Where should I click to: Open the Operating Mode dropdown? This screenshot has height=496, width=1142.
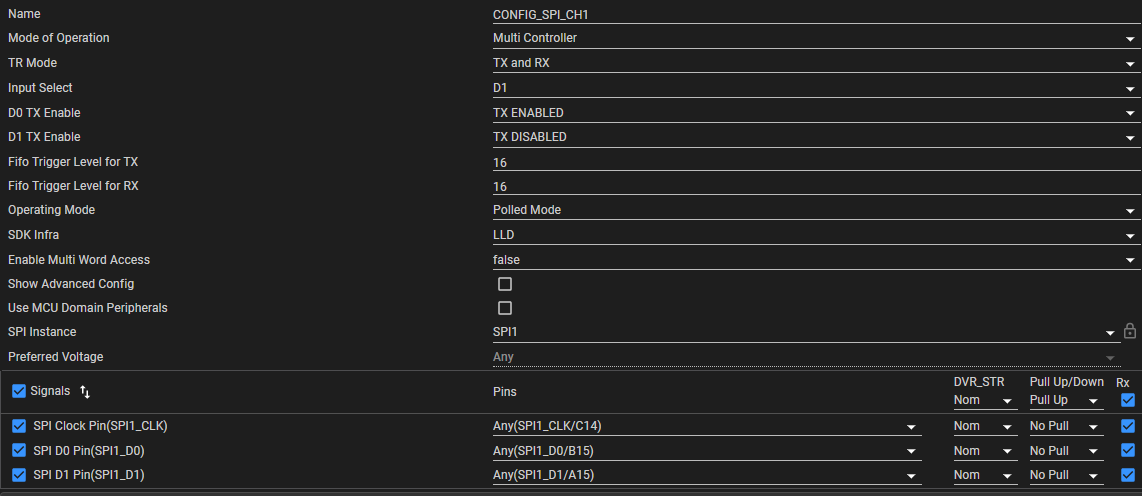pyautogui.click(x=816, y=210)
